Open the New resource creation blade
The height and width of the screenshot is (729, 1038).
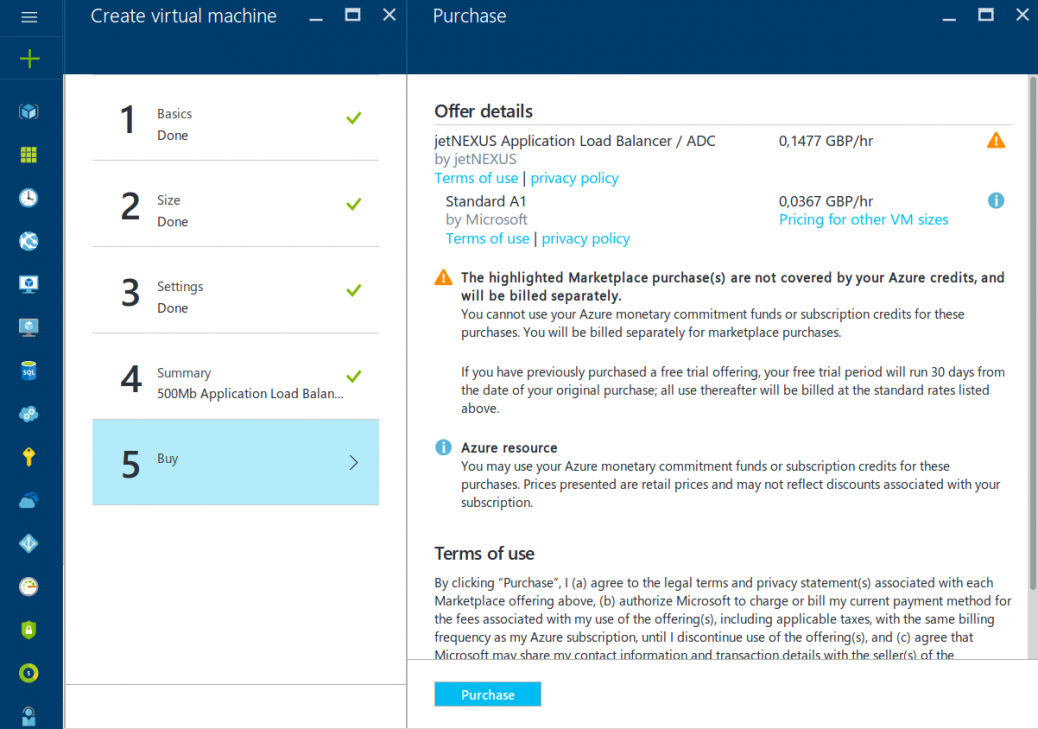tap(31, 58)
